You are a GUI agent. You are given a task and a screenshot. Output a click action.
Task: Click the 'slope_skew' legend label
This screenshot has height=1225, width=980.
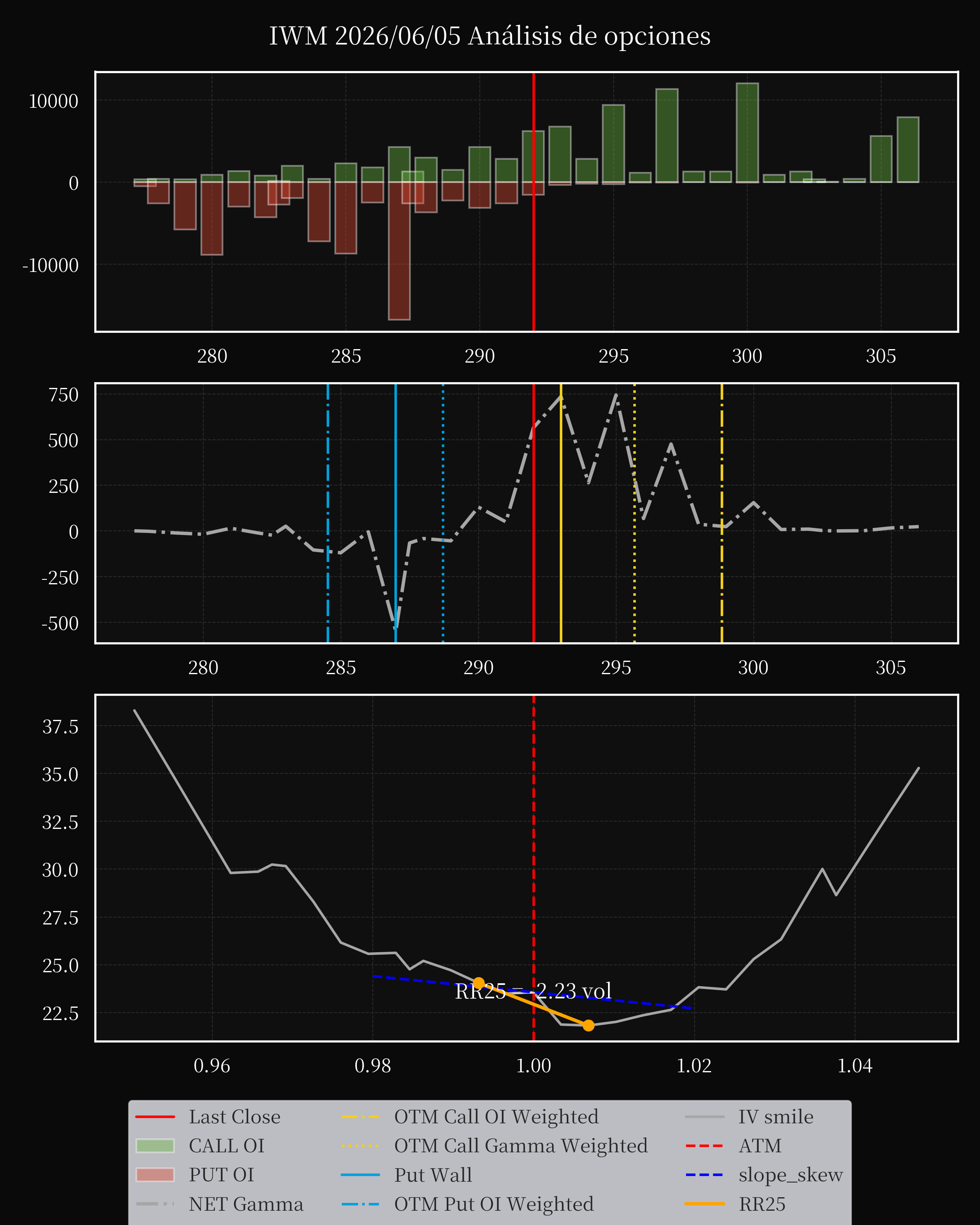[x=791, y=1174]
